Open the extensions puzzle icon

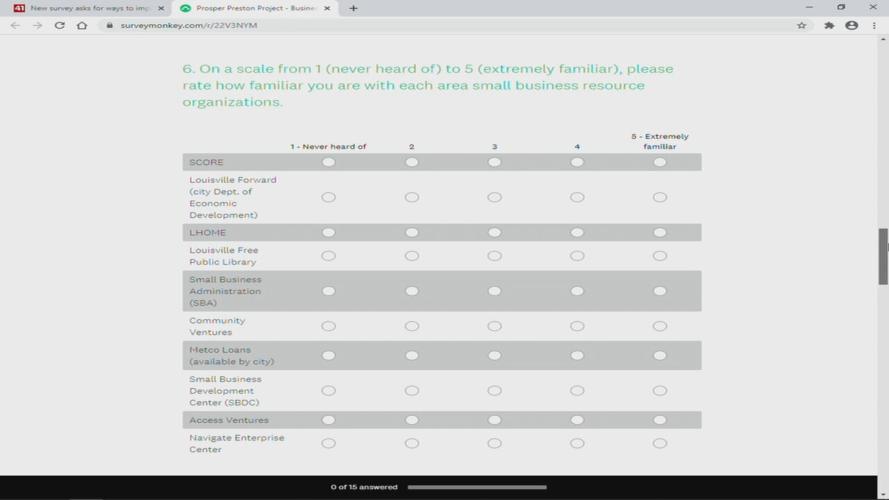pyautogui.click(x=829, y=26)
